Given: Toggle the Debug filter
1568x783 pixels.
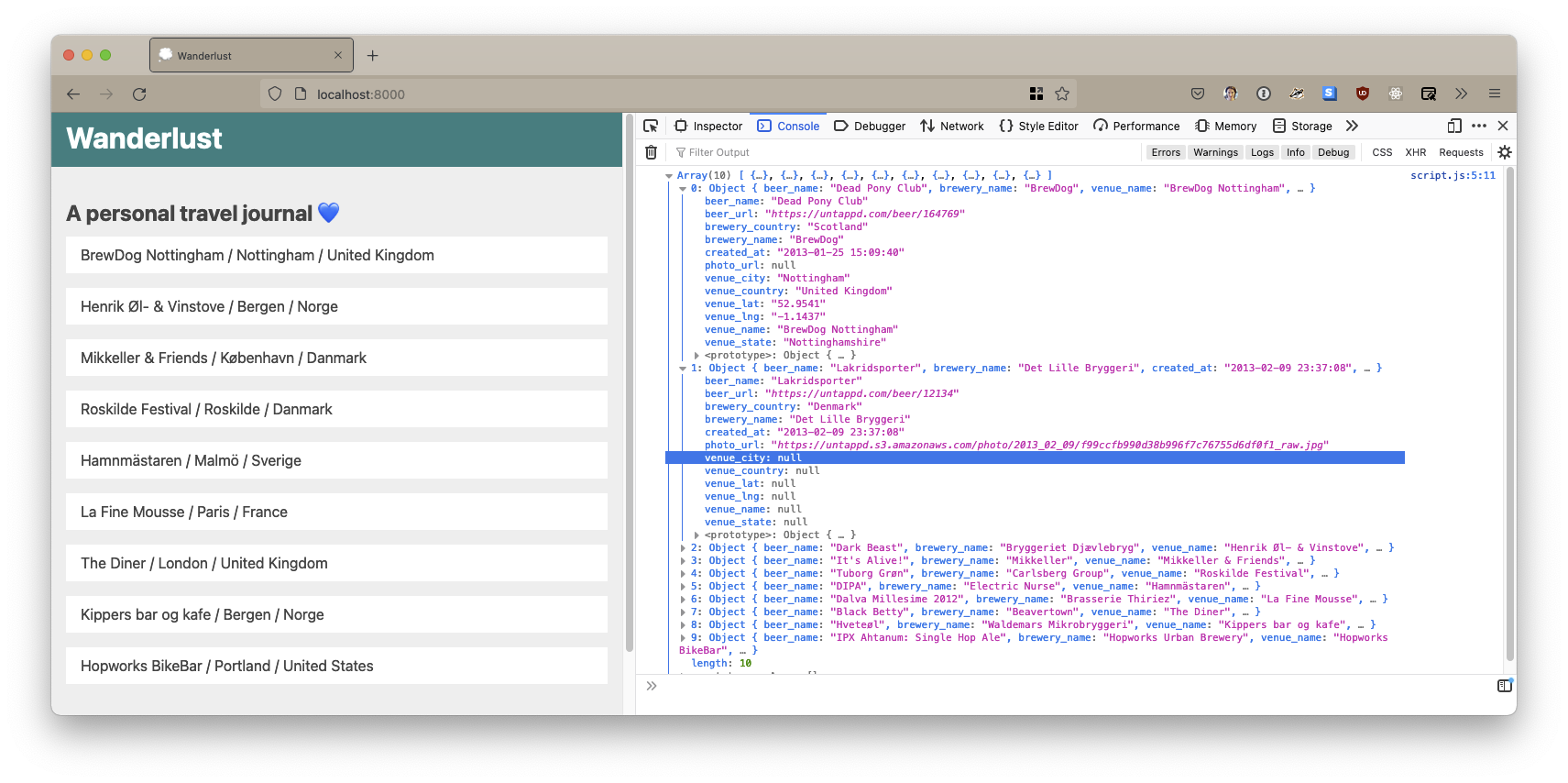Looking at the screenshot, I should point(1333,152).
